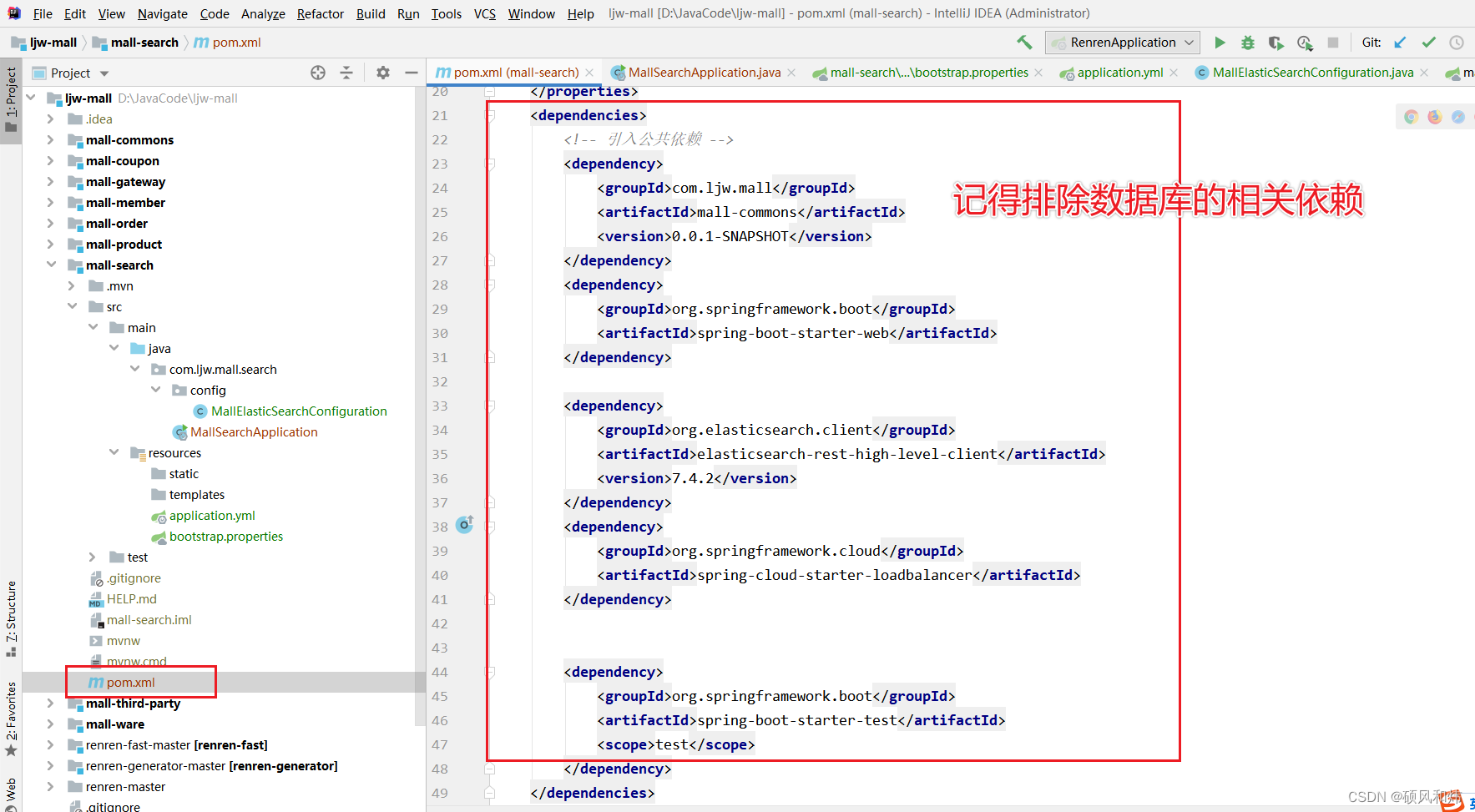Switch to MallElasticSearchConfiguration.java tab
This screenshot has height=812, width=1475.
click(x=1312, y=73)
